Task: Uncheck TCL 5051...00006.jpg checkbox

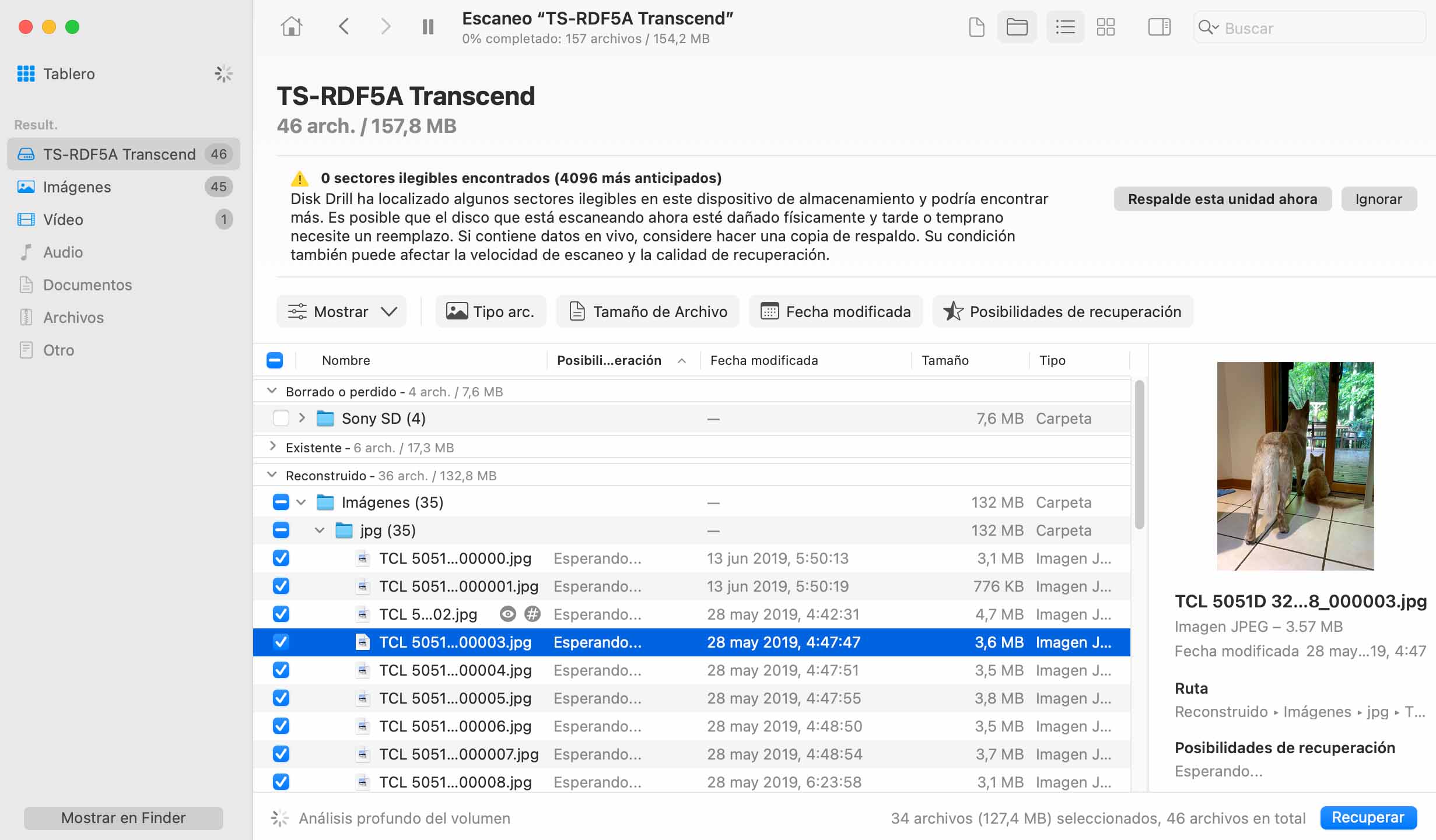Action: pos(281,726)
